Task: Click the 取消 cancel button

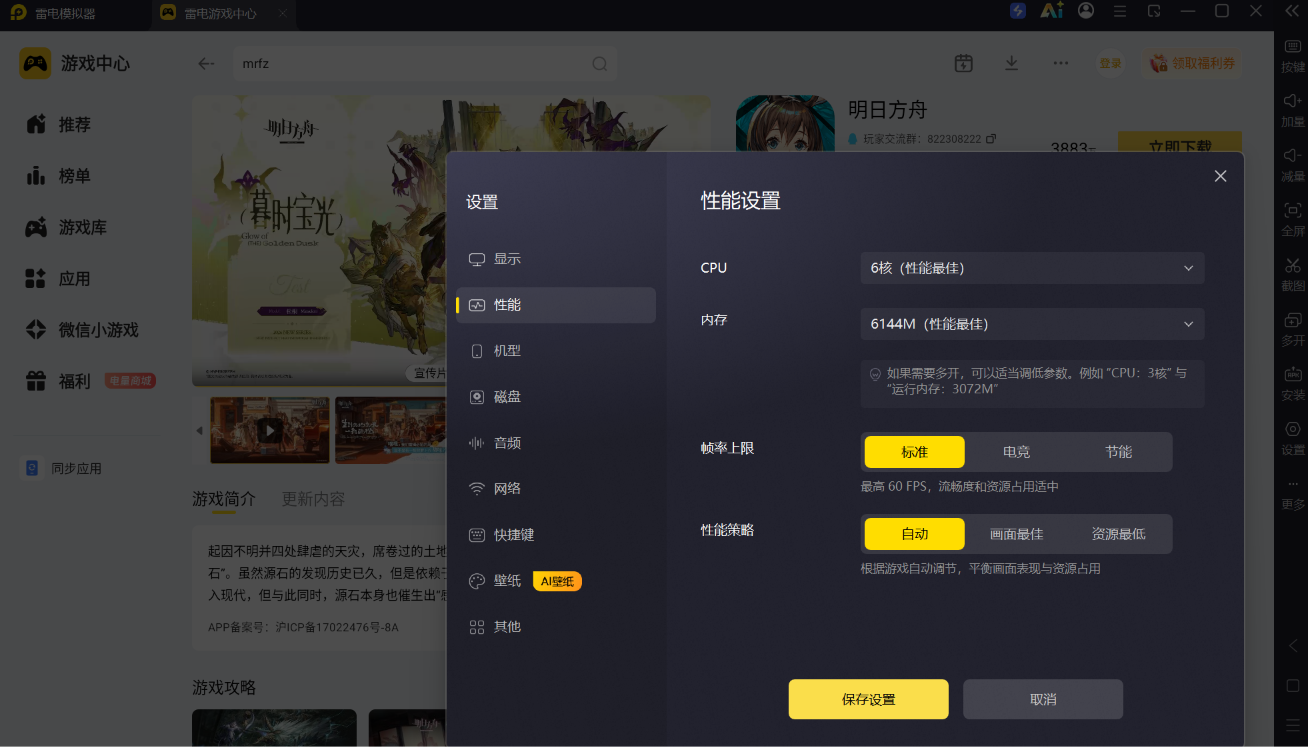Action: 1043,699
